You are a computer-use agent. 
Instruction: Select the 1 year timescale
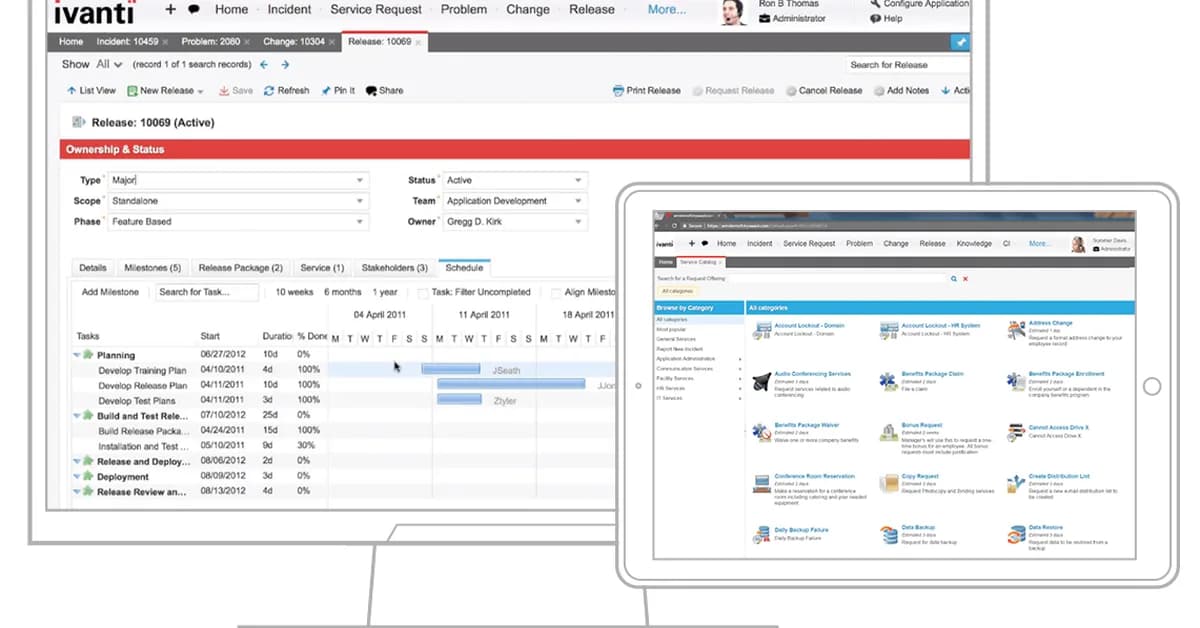tap(385, 292)
